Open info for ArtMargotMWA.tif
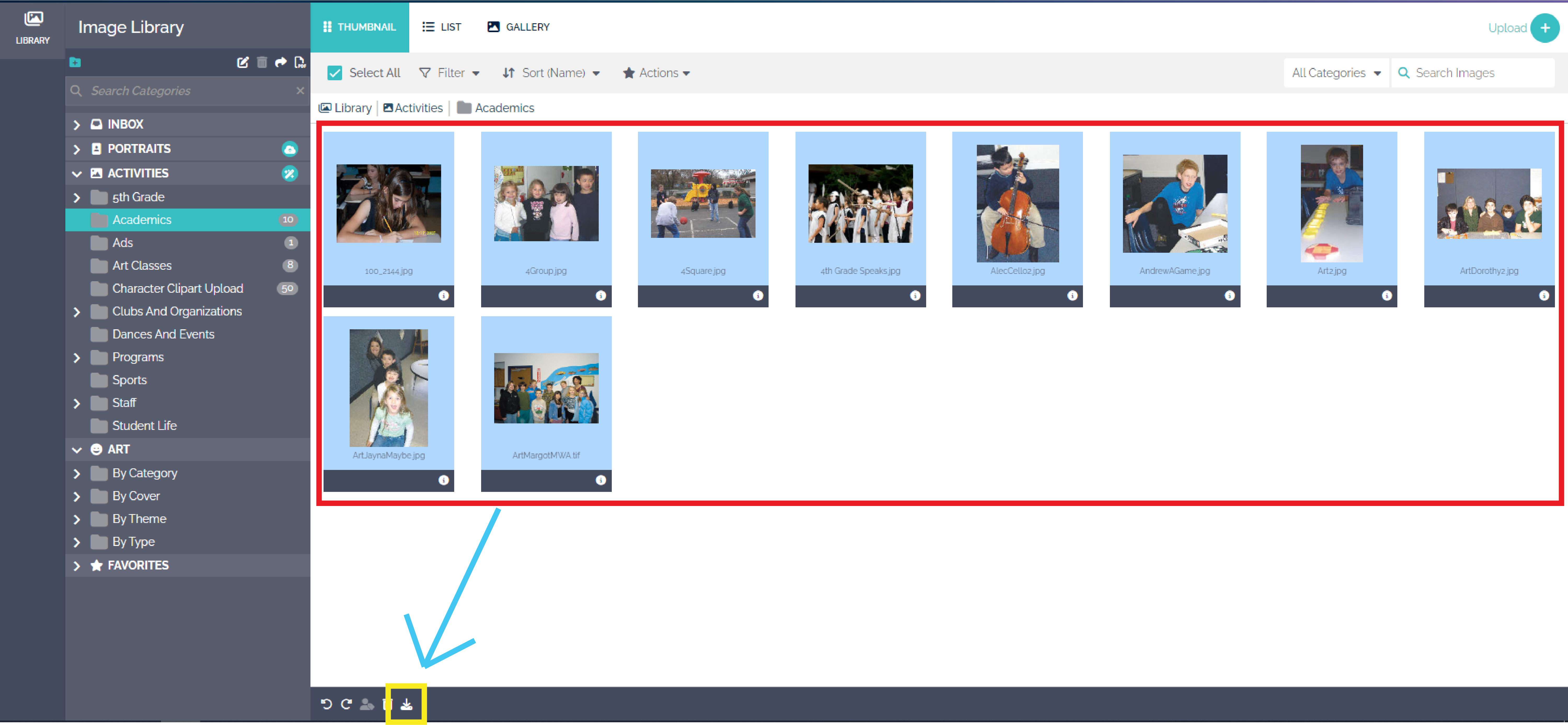Screen dimensions: 1568x725 pos(601,480)
